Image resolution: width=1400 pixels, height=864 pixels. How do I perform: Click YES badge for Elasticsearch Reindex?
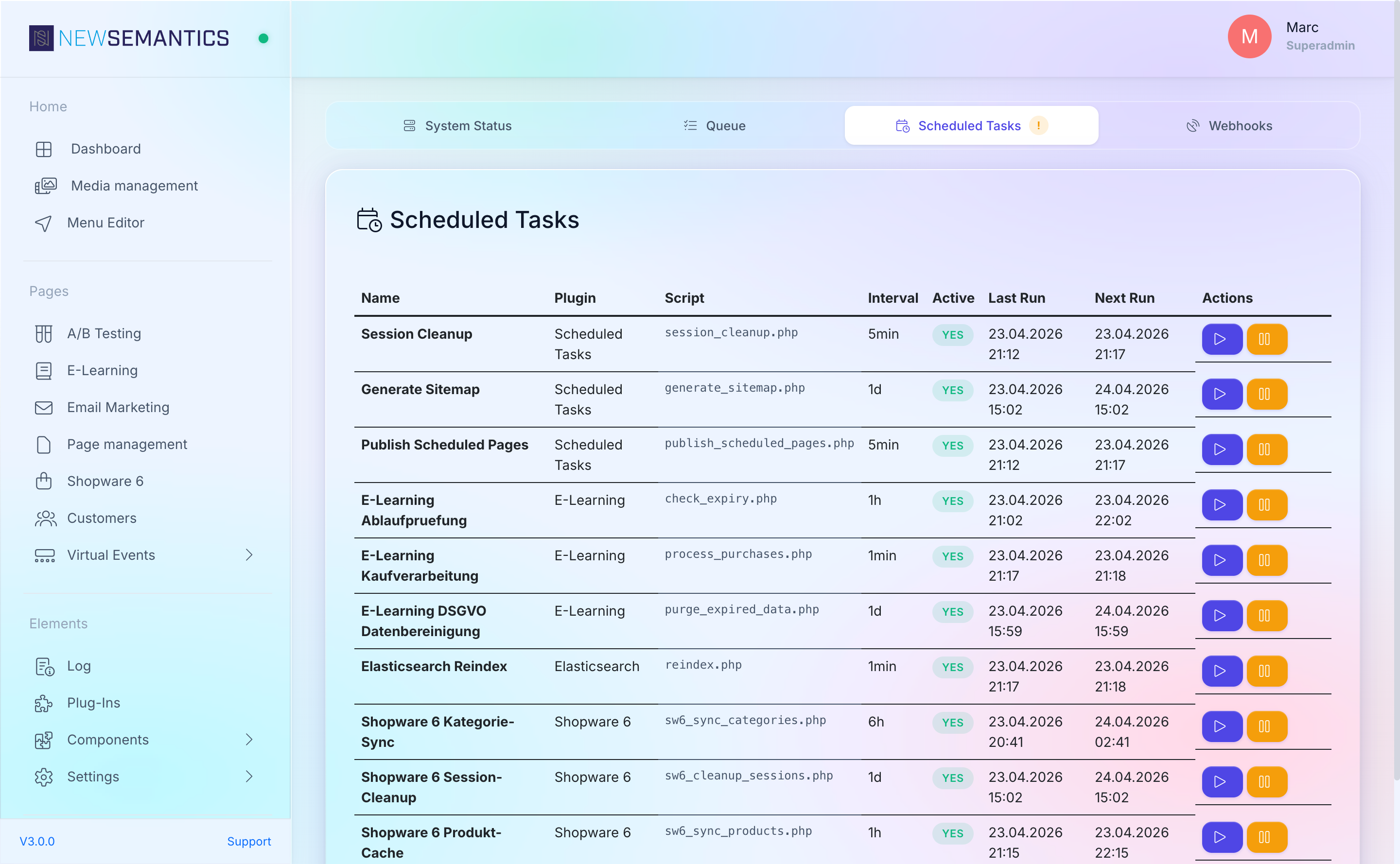click(952, 667)
